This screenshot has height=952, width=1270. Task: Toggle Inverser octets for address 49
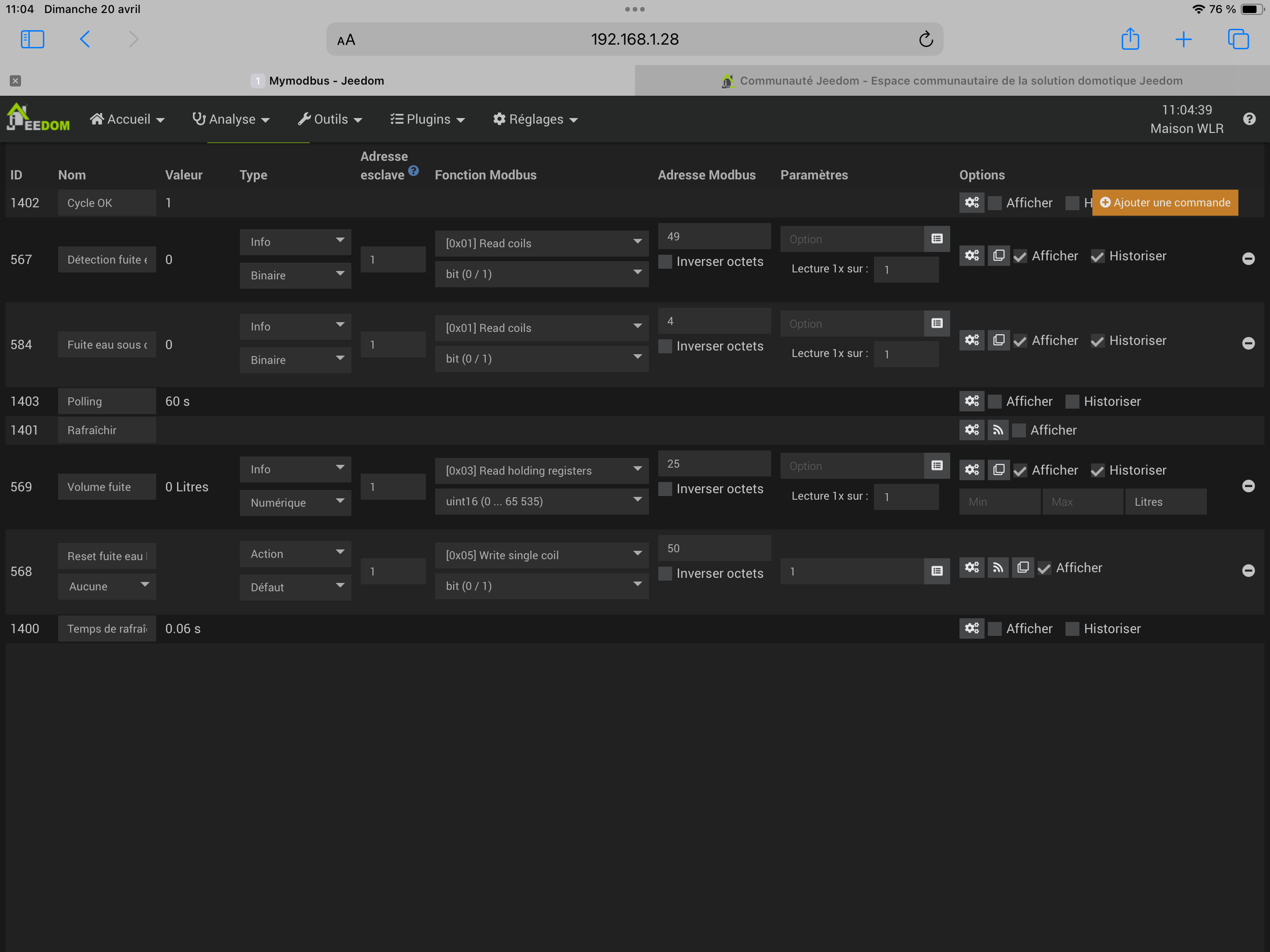(665, 262)
